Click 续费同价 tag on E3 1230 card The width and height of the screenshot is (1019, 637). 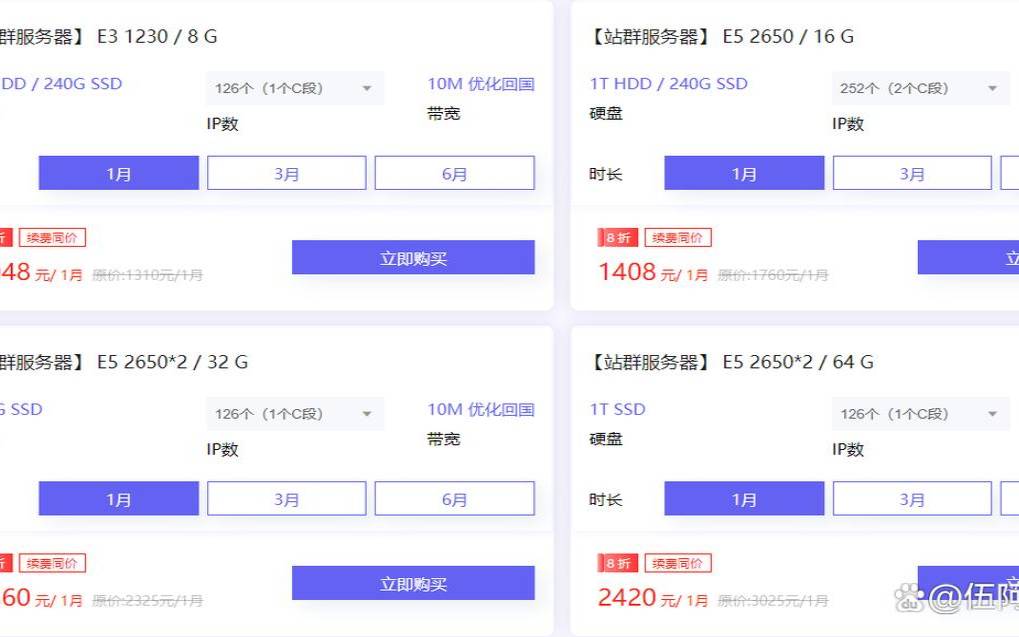pyautogui.click(x=52, y=238)
